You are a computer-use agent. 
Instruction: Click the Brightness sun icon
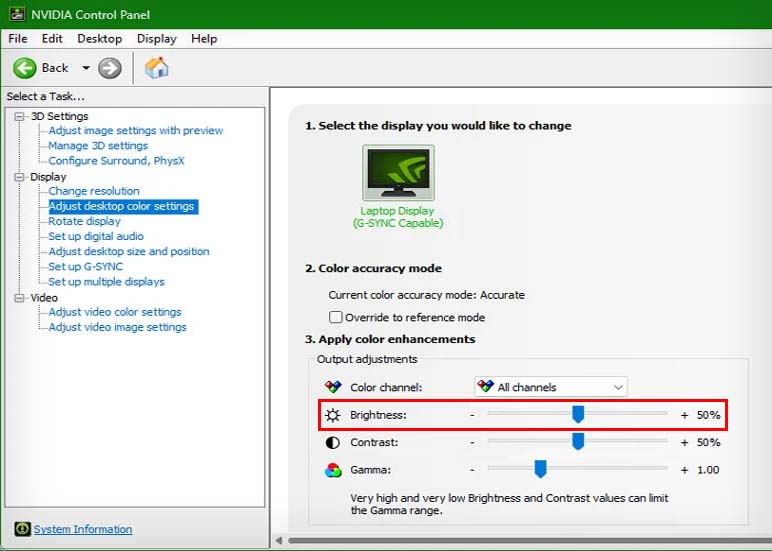[333, 415]
